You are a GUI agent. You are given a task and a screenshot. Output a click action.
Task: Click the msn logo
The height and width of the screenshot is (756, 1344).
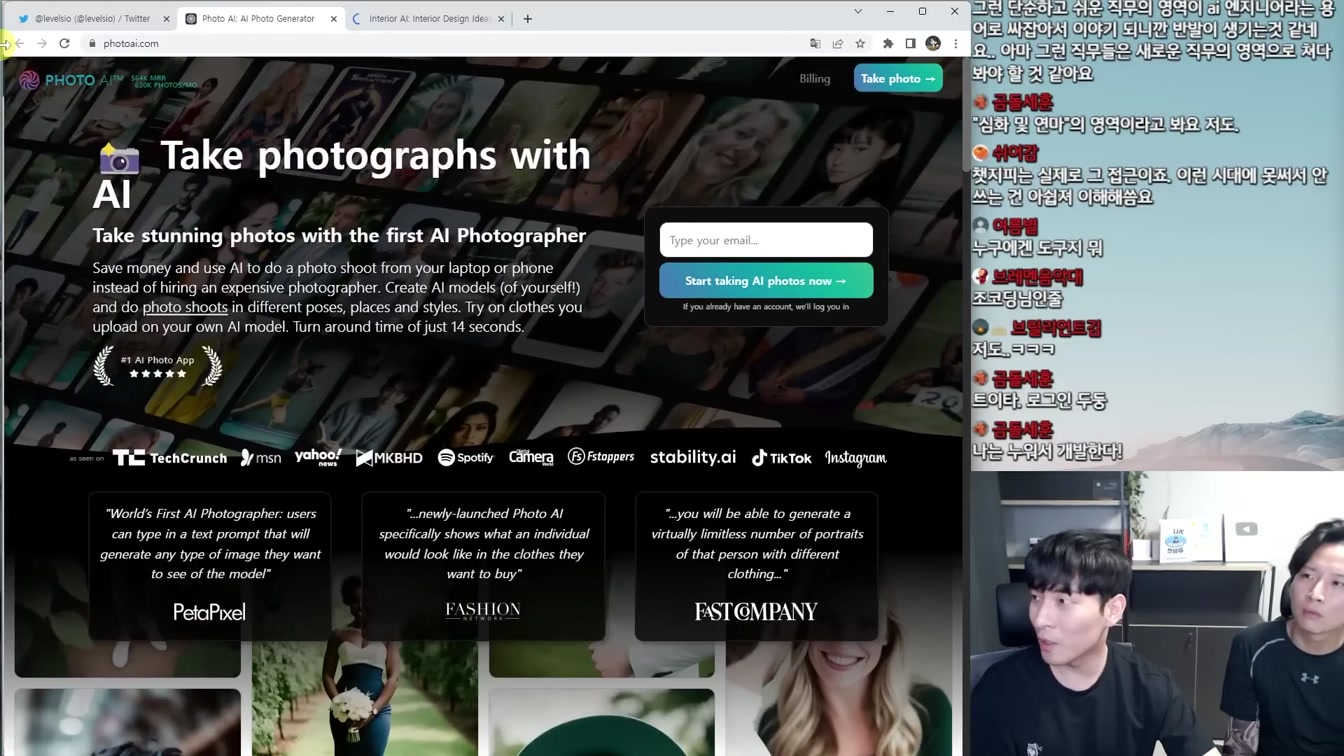pos(261,458)
